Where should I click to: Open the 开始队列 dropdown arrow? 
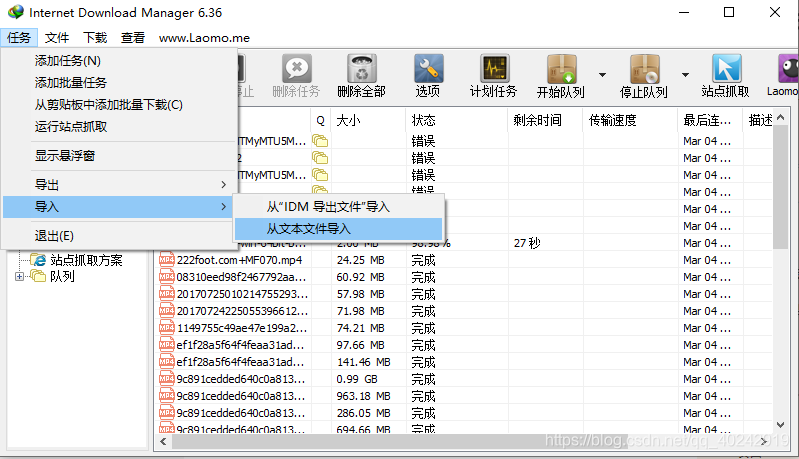click(602, 75)
